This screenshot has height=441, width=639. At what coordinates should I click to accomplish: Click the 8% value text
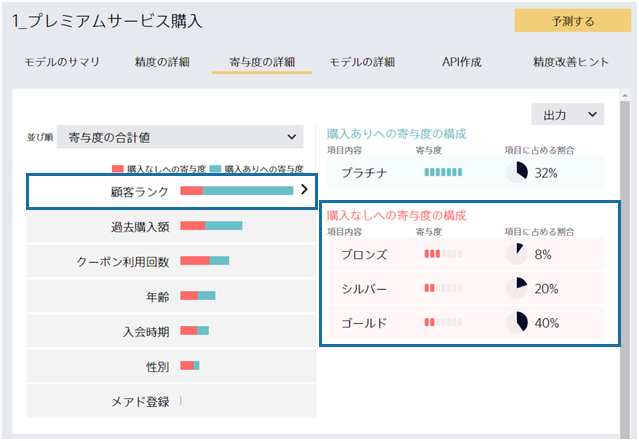[x=543, y=254]
